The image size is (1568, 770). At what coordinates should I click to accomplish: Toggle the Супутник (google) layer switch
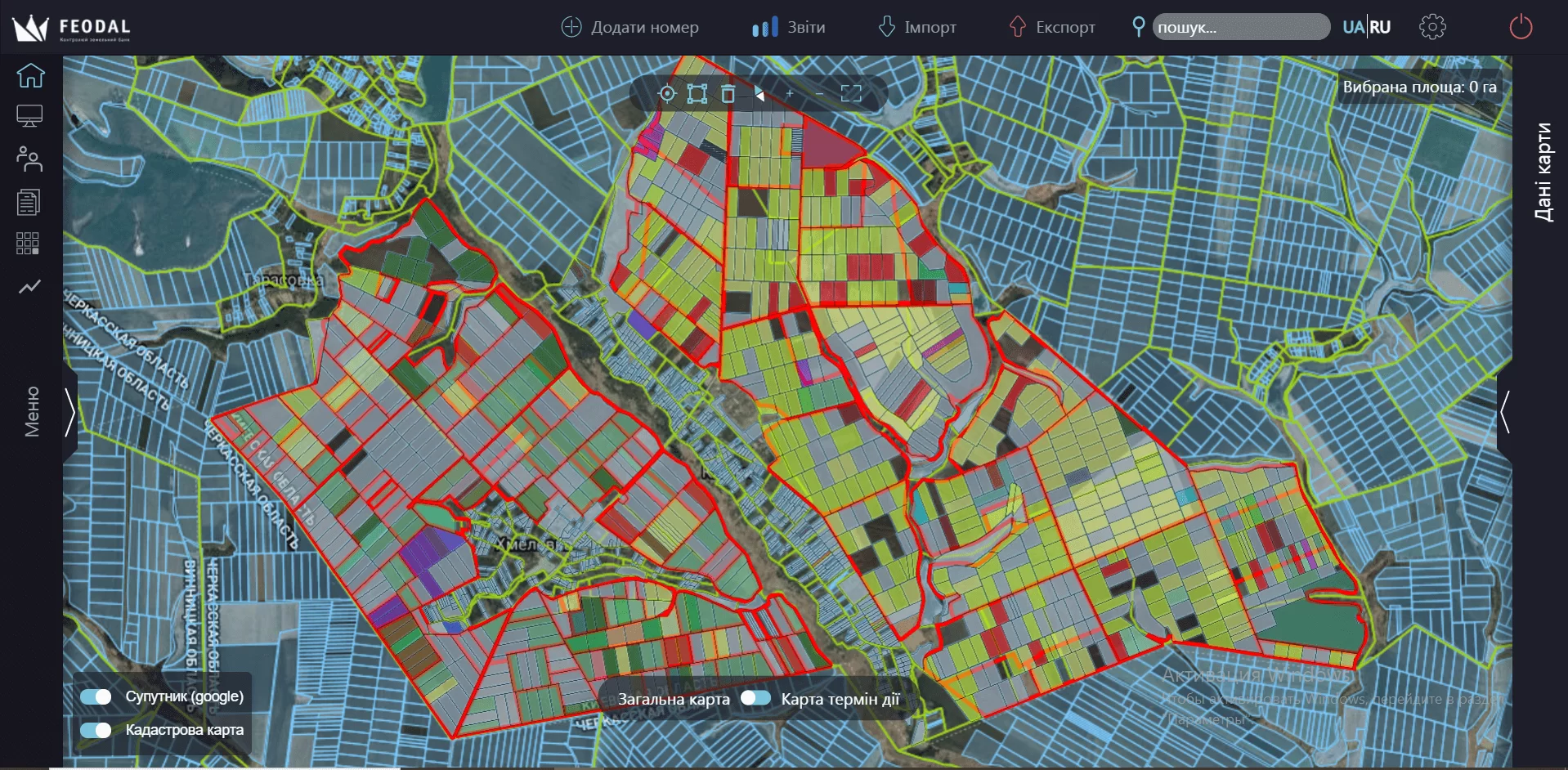pyautogui.click(x=96, y=696)
